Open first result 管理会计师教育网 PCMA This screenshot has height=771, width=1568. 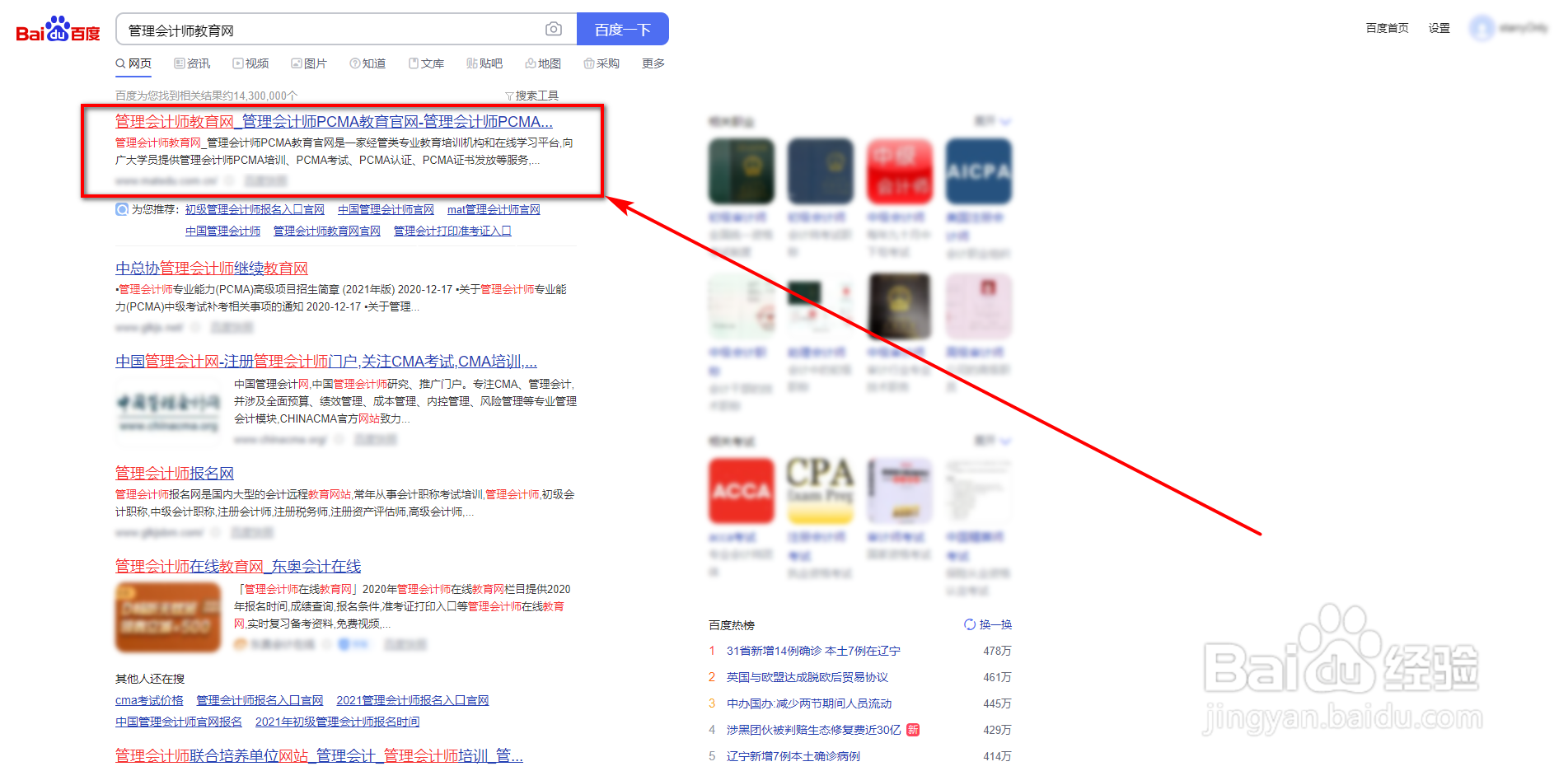334,122
